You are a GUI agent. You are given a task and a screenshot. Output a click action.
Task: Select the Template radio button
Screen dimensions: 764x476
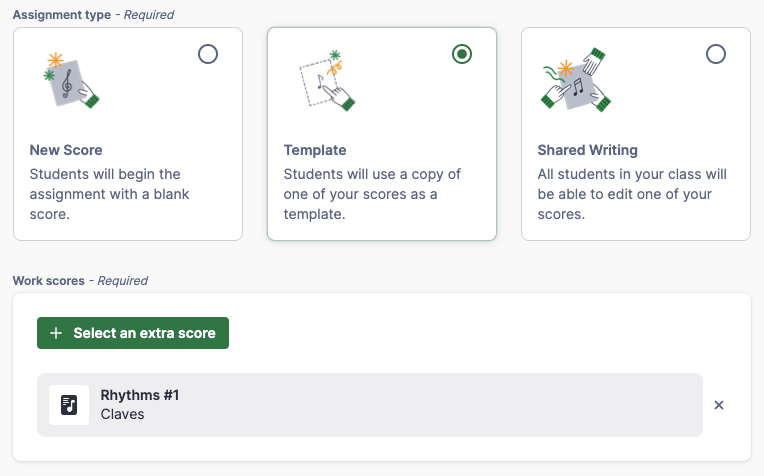point(462,54)
